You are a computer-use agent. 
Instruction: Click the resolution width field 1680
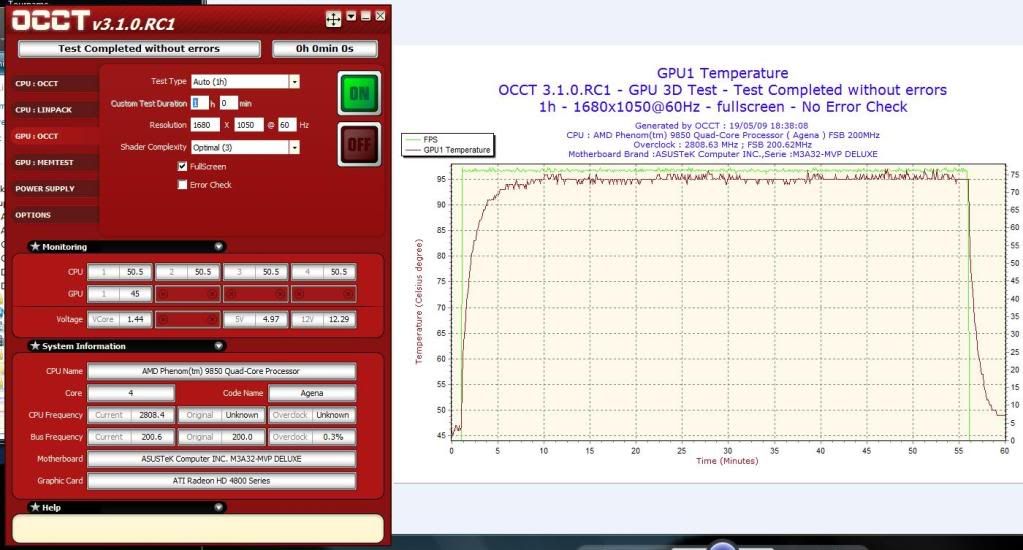click(205, 125)
